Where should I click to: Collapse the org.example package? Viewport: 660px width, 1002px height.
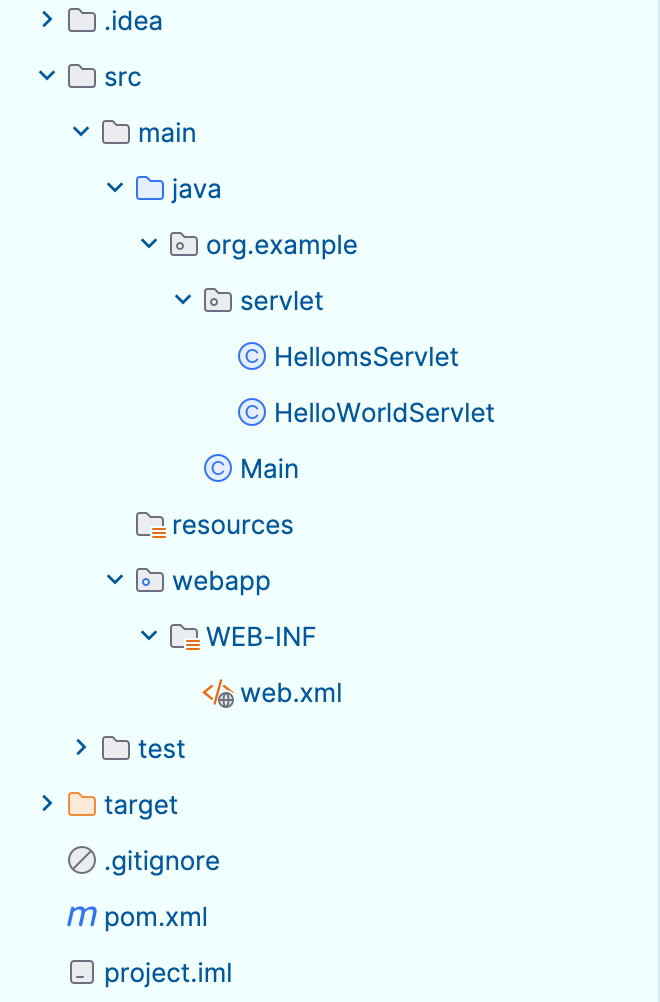pyautogui.click(x=149, y=244)
